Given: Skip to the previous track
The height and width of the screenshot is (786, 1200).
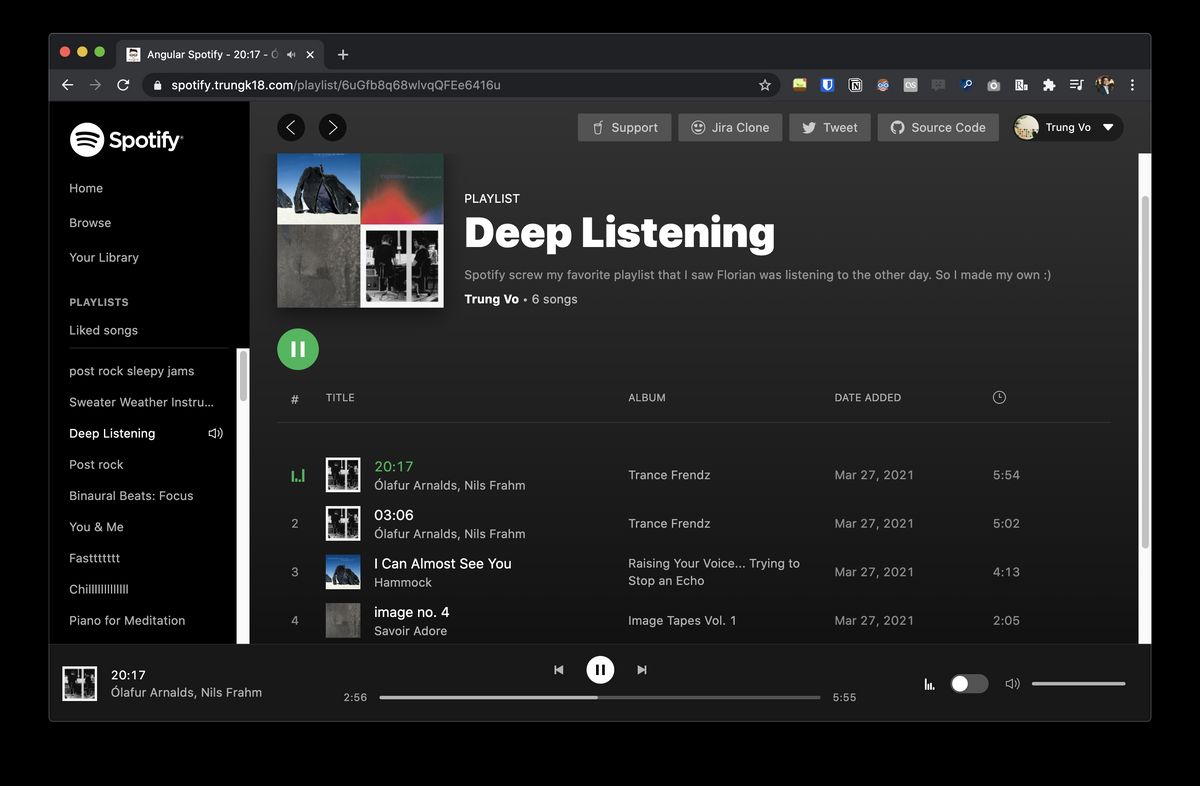Looking at the screenshot, I should (x=559, y=669).
